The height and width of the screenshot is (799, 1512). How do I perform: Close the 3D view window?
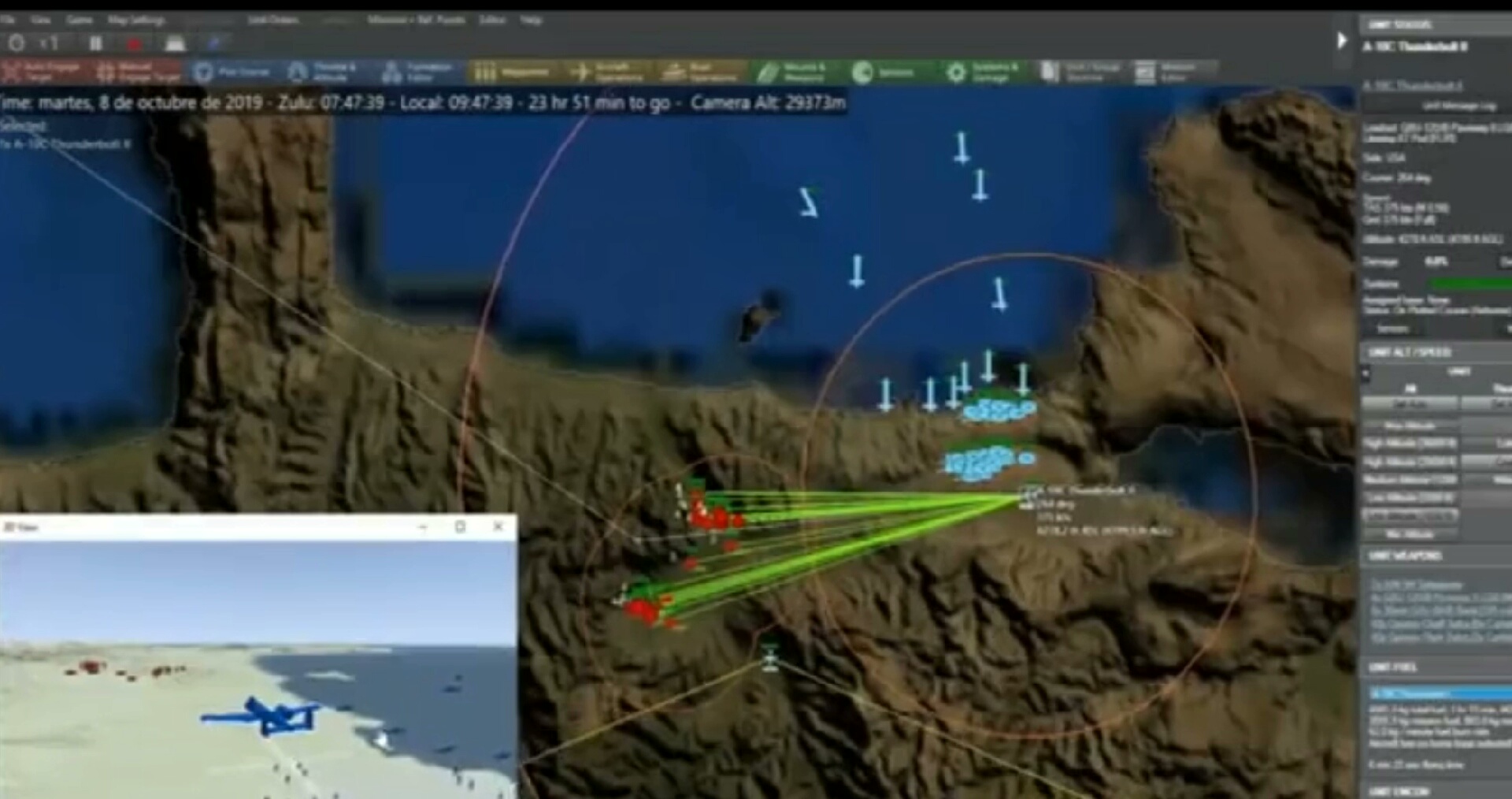tap(498, 526)
